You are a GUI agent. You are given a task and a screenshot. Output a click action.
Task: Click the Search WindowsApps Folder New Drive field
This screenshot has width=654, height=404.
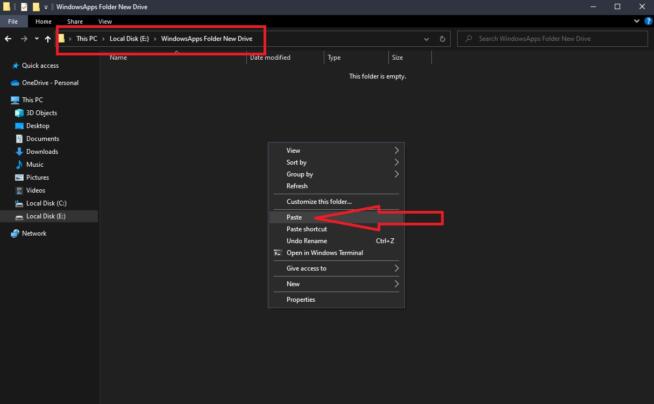point(552,39)
